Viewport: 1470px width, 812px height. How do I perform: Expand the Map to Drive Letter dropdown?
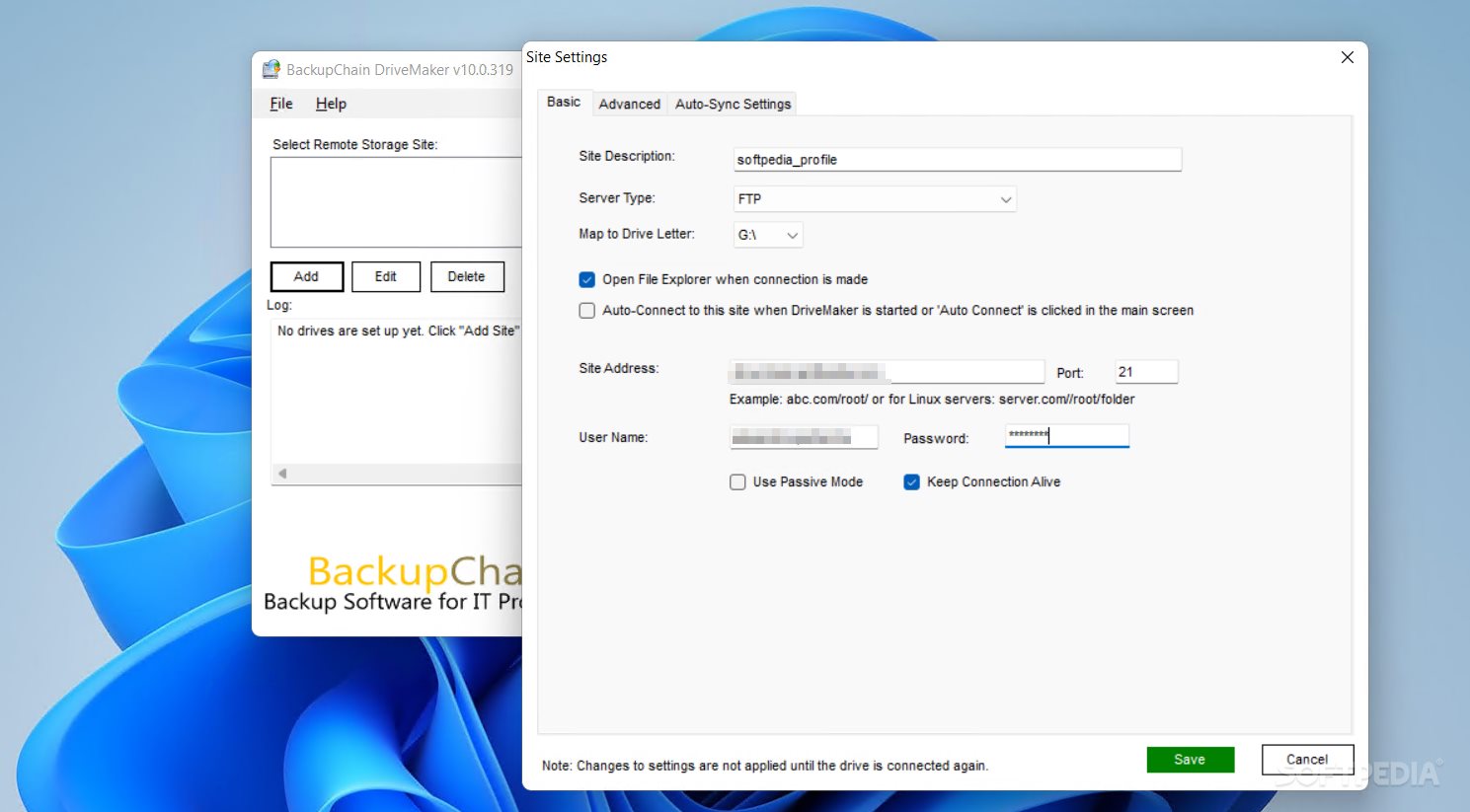pos(768,235)
